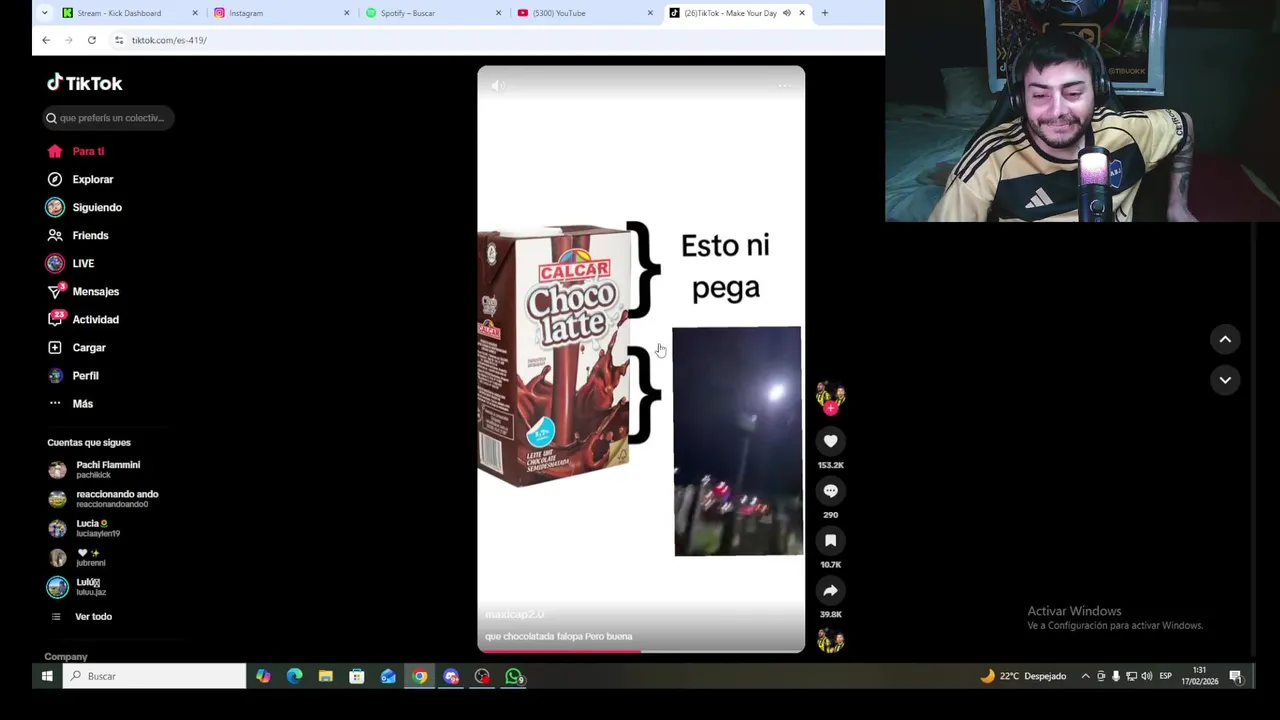Click the Windows taskbar Buscar search box
The width and height of the screenshot is (1280, 720).
[x=154, y=676]
